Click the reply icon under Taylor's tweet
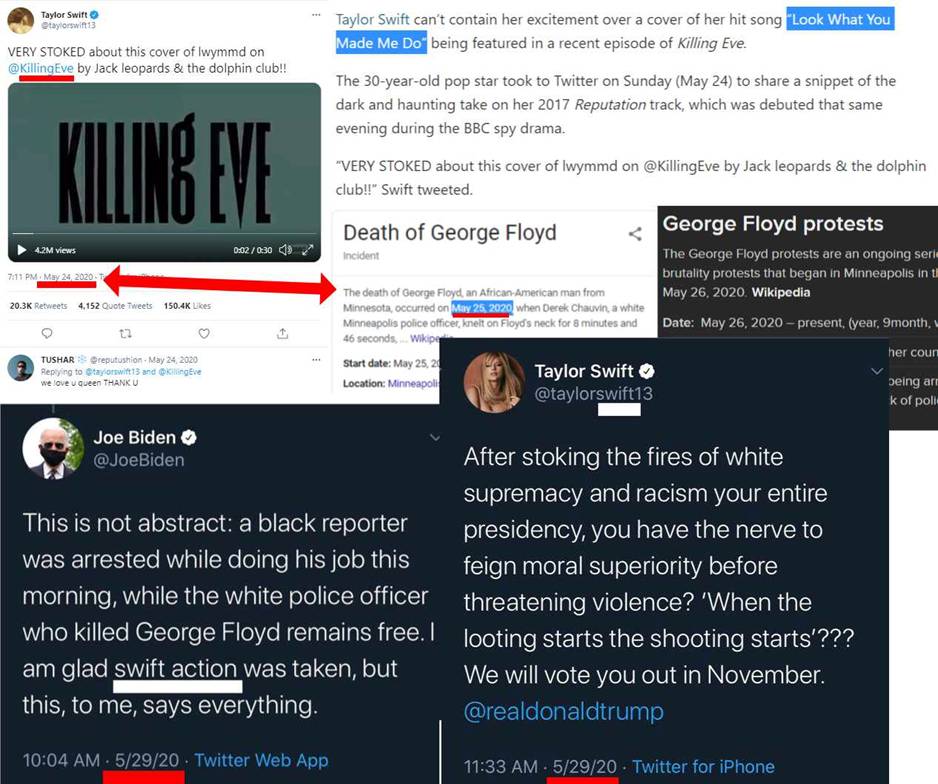Viewport: 938px width, 784px height. pos(47,333)
